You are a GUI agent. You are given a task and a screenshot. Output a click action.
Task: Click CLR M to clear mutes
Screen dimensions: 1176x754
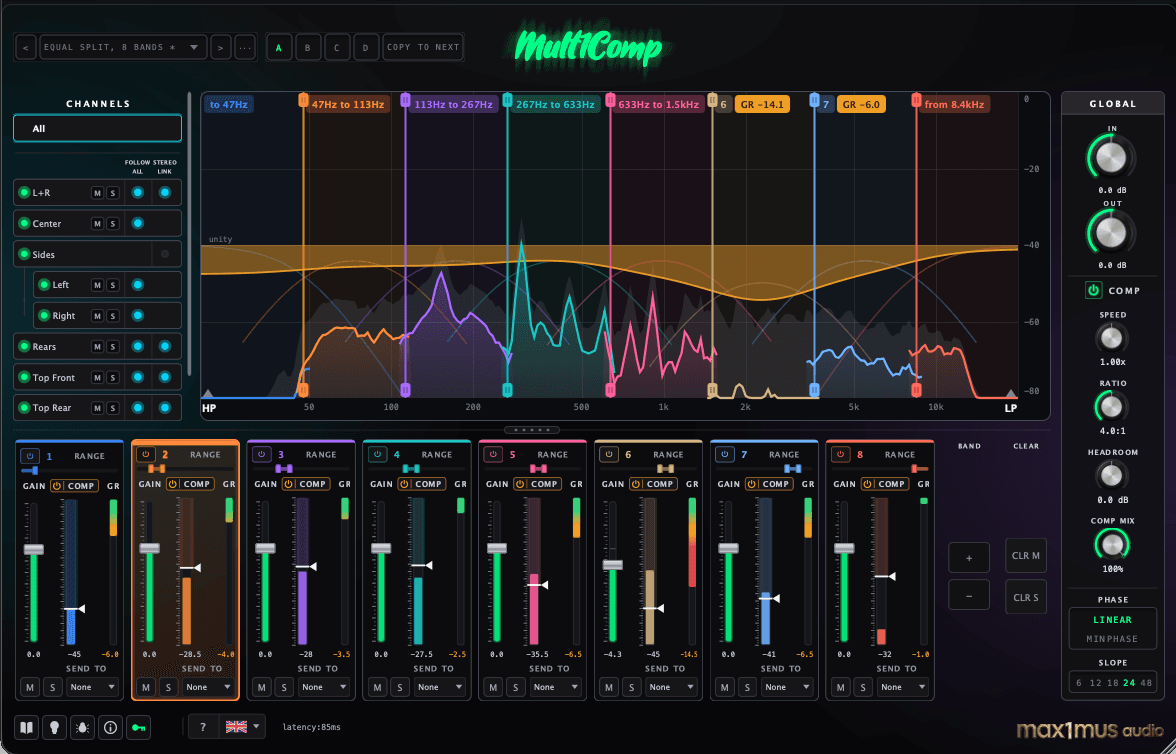1025,556
